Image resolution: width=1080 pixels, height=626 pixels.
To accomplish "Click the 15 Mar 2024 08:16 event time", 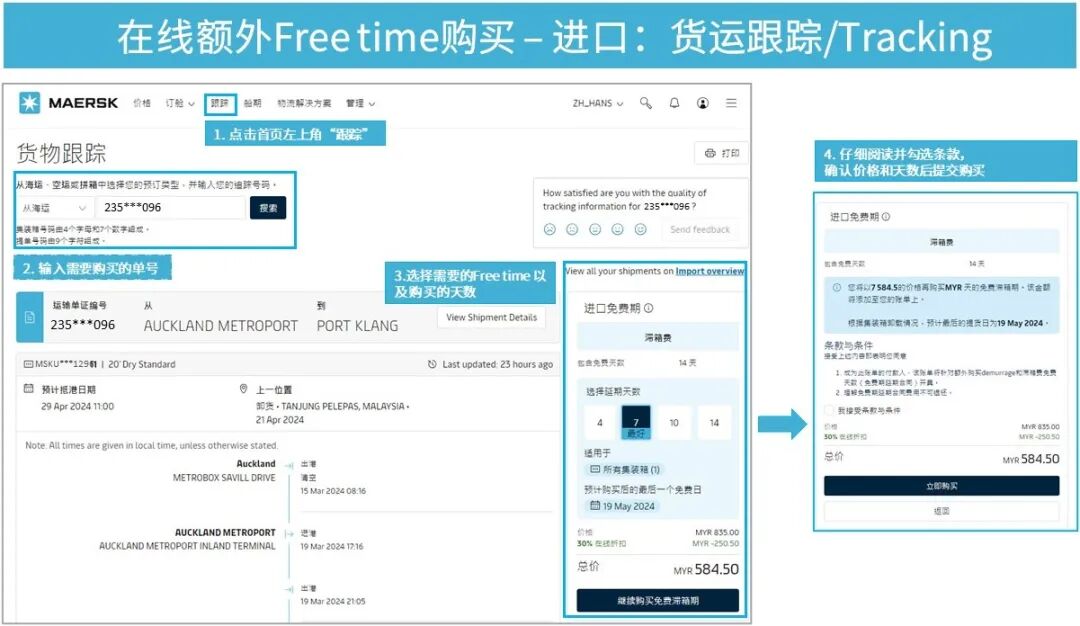I will tap(333, 491).
